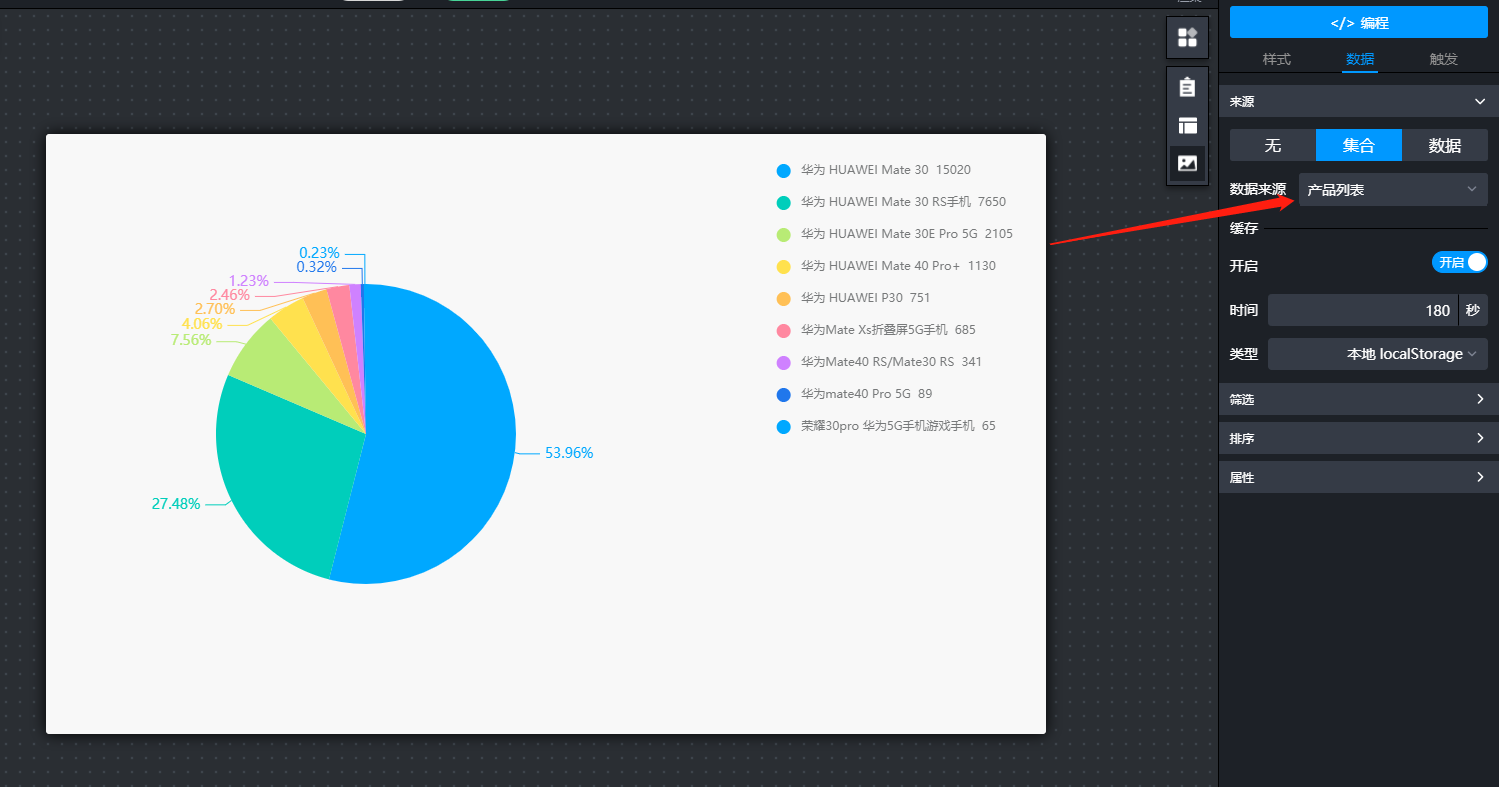Click the 4.06% percentage label
This screenshot has height=787, width=1499.
(x=202, y=324)
